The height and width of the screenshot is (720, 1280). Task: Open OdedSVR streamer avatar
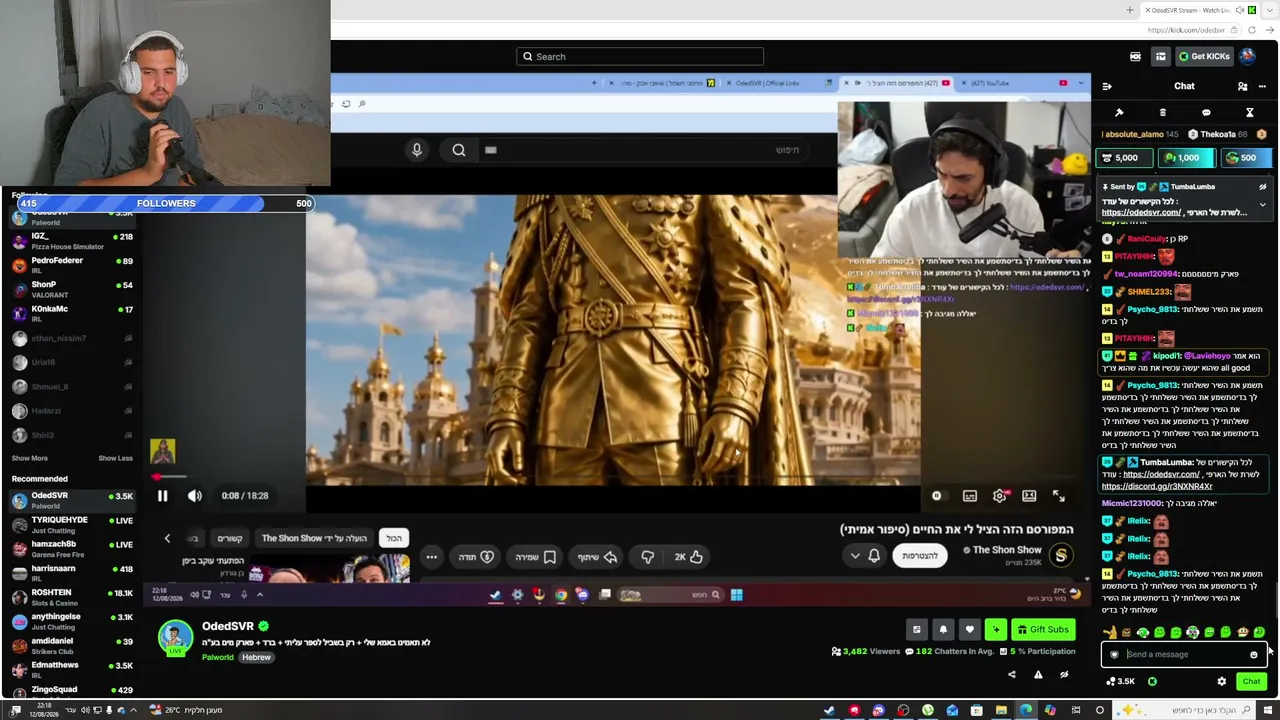[x=175, y=638]
